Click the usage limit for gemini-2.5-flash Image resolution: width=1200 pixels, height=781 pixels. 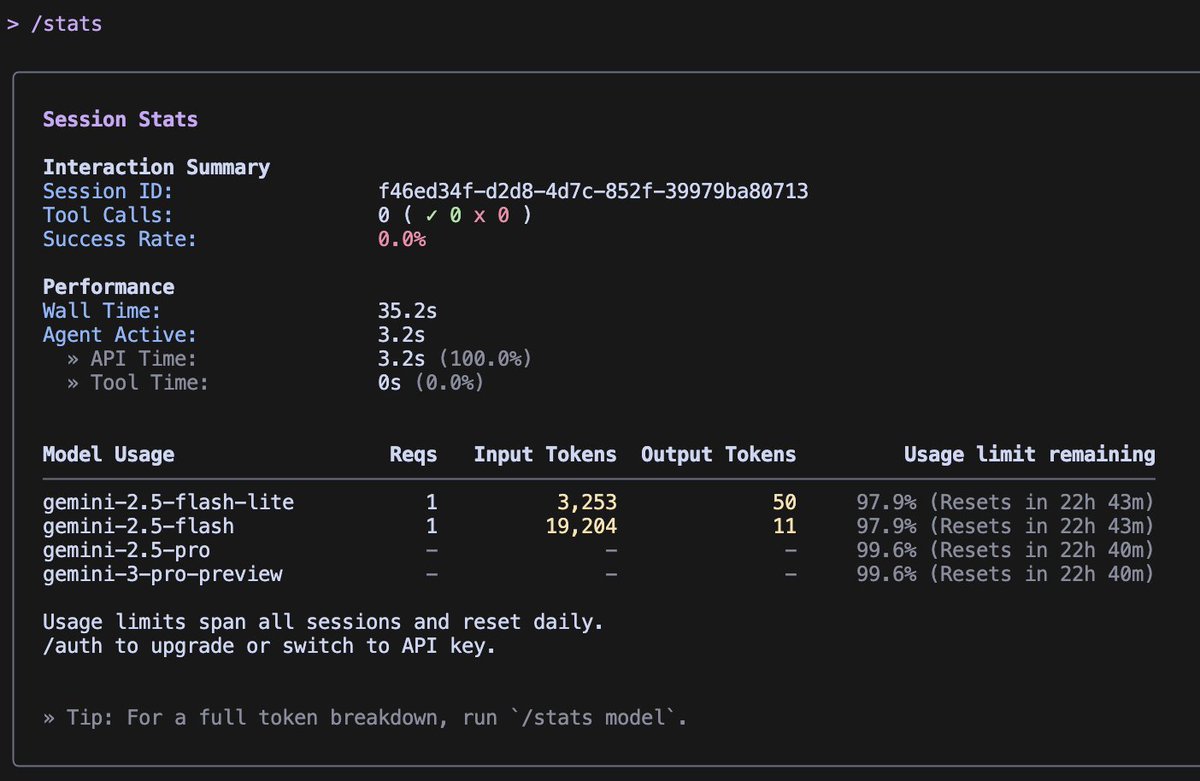point(1006,527)
